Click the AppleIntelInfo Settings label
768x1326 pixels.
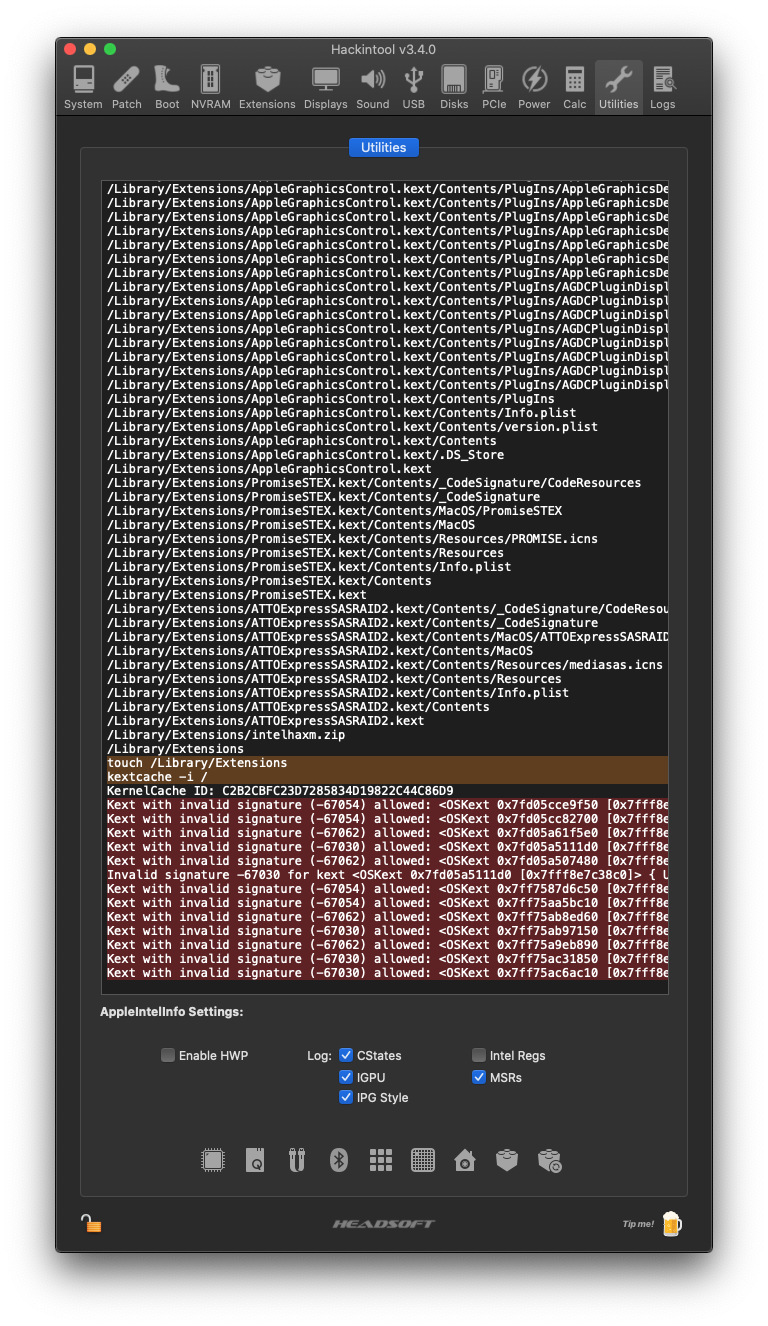pyautogui.click(x=171, y=1012)
